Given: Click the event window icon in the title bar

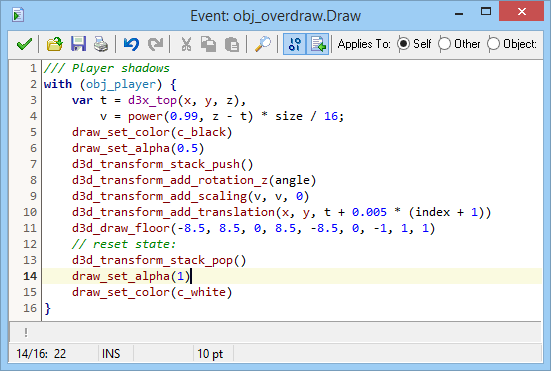Looking at the screenshot, I should 18,15.
